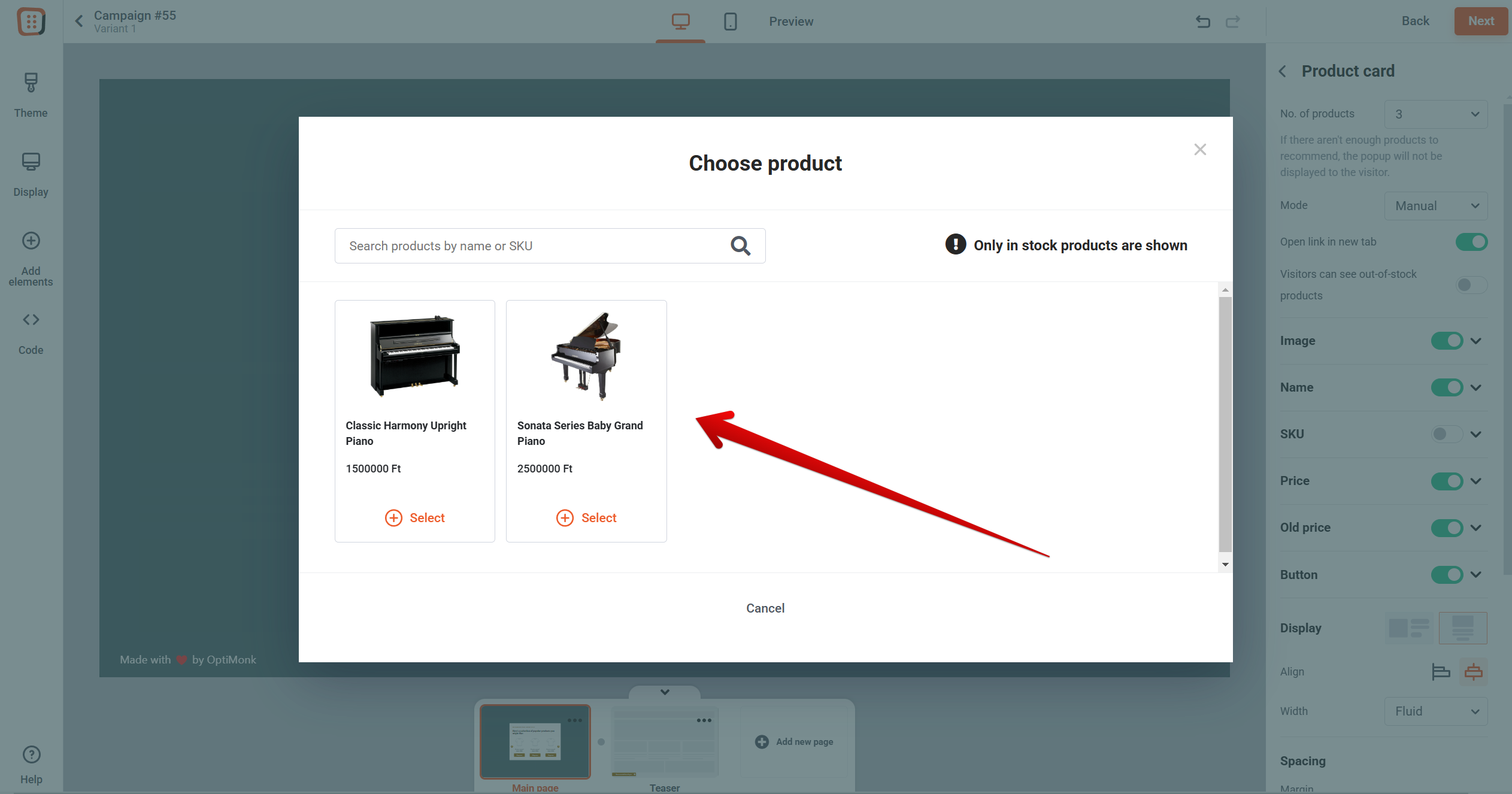The height and width of the screenshot is (794, 1512).
Task: Open the Code editor icon
Action: point(31,320)
